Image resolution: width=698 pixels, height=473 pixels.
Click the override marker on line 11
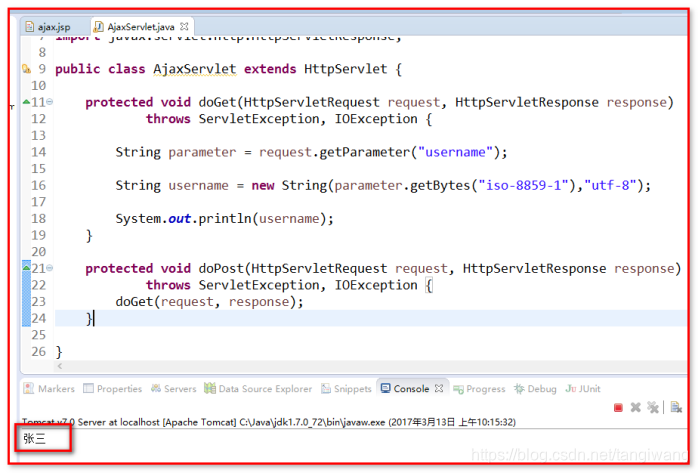click(26, 102)
